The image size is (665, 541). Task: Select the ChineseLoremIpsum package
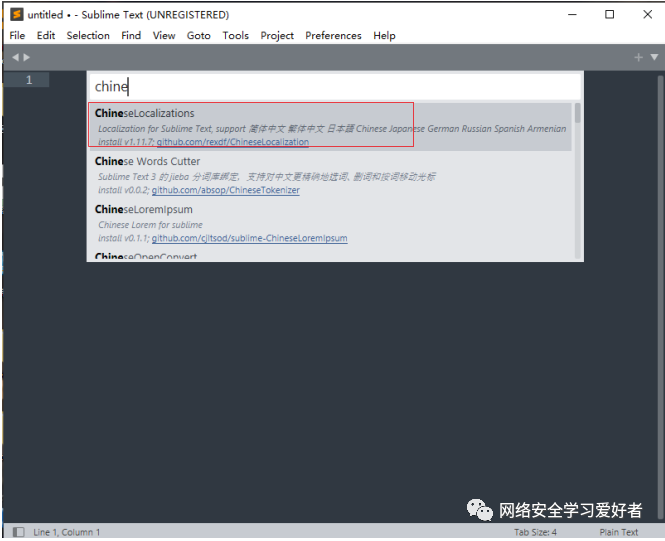point(330,223)
